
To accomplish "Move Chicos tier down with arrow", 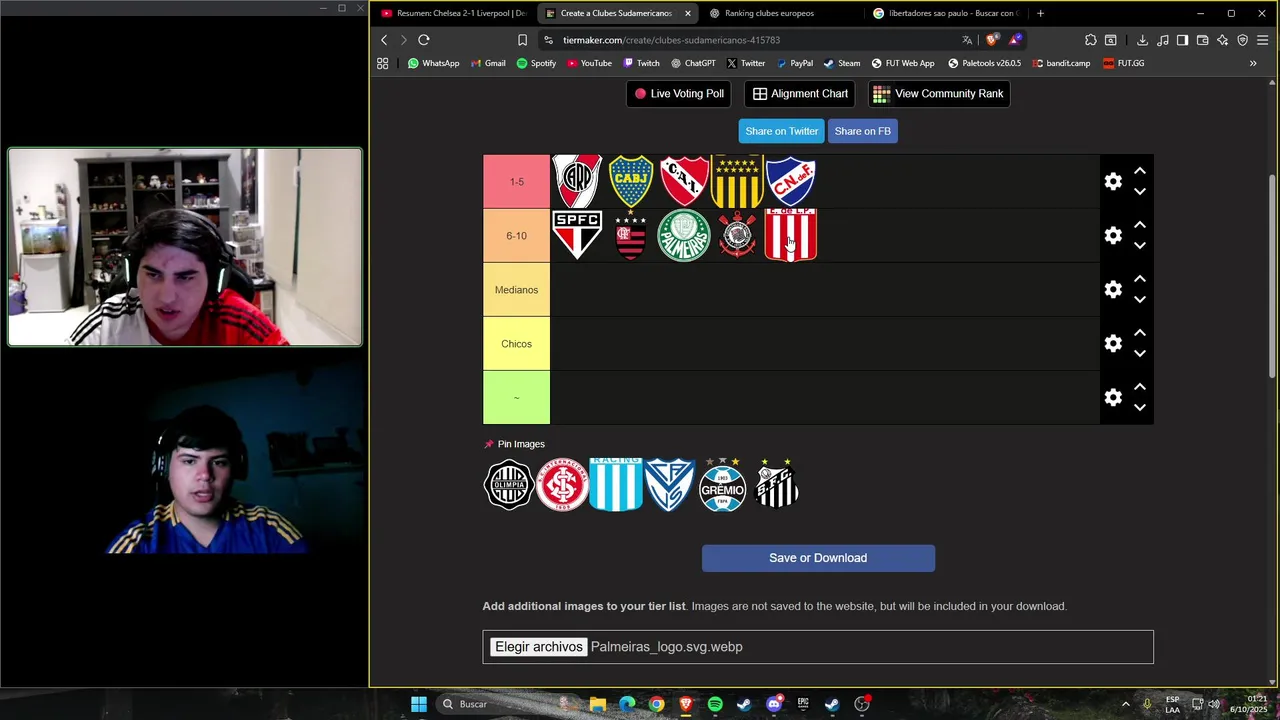I will (x=1140, y=354).
